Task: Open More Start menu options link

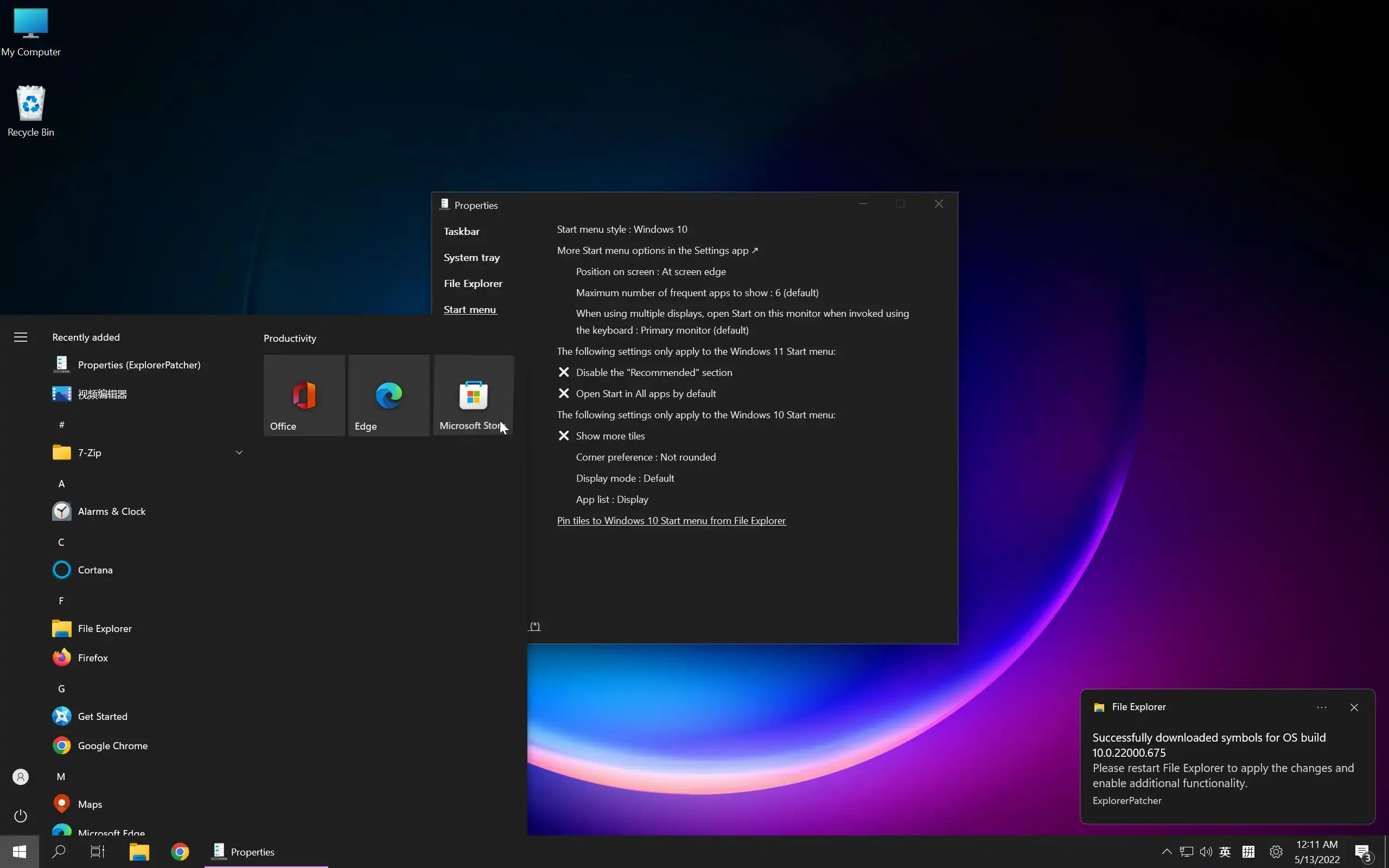Action: (657, 250)
